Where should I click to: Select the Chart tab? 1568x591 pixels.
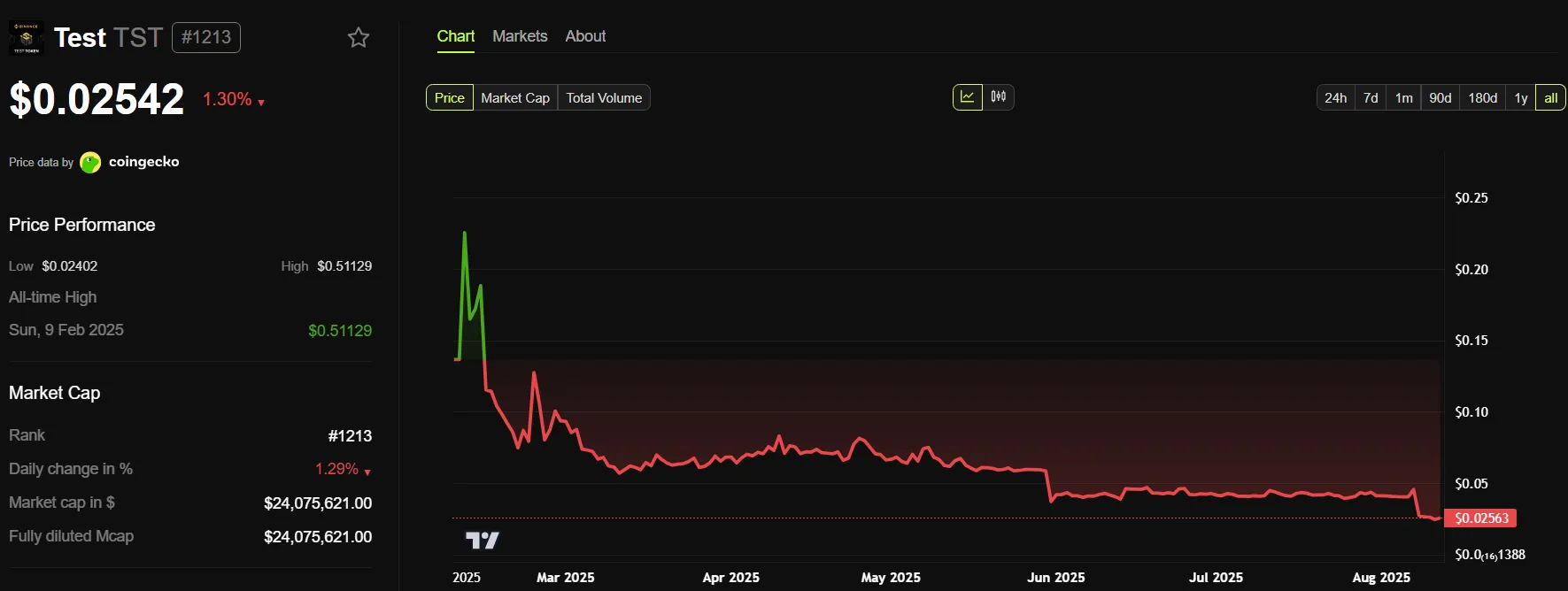[456, 36]
